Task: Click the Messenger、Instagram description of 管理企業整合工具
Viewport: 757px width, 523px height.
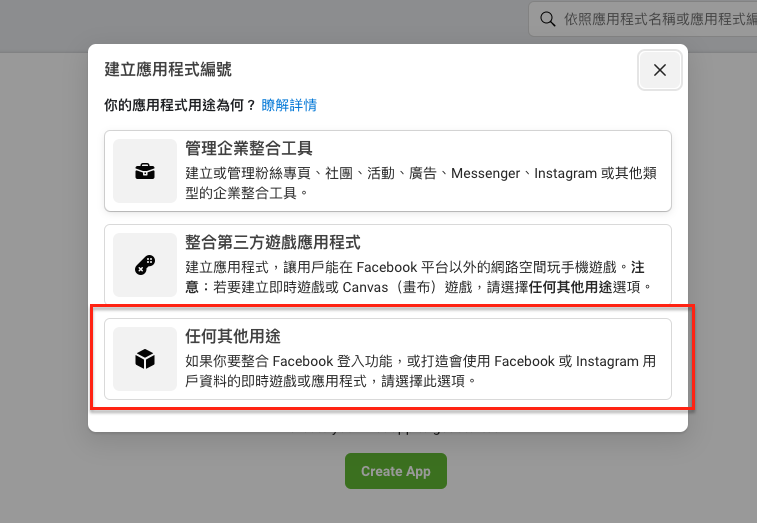Action: [421, 183]
